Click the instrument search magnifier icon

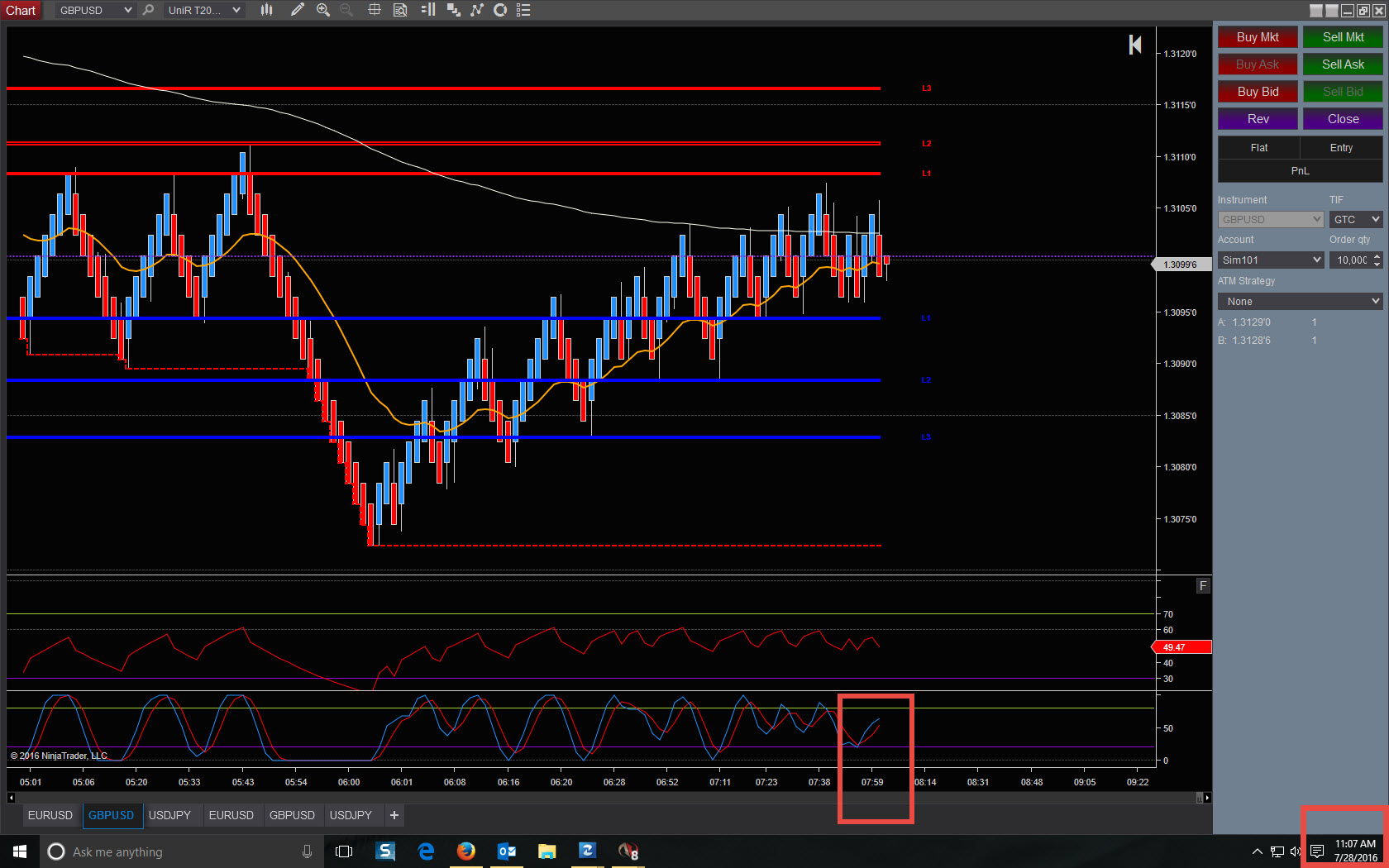148,10
